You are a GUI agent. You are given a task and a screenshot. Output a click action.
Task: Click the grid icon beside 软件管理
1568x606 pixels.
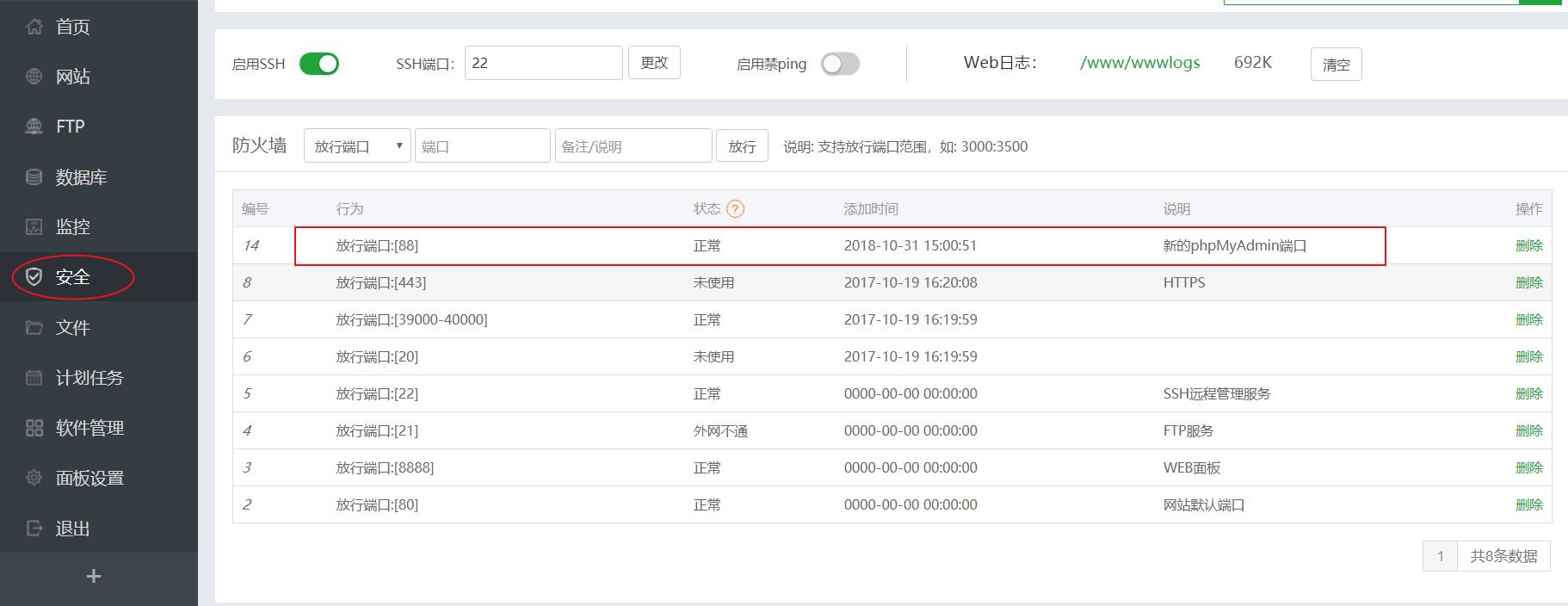point(34,428)
